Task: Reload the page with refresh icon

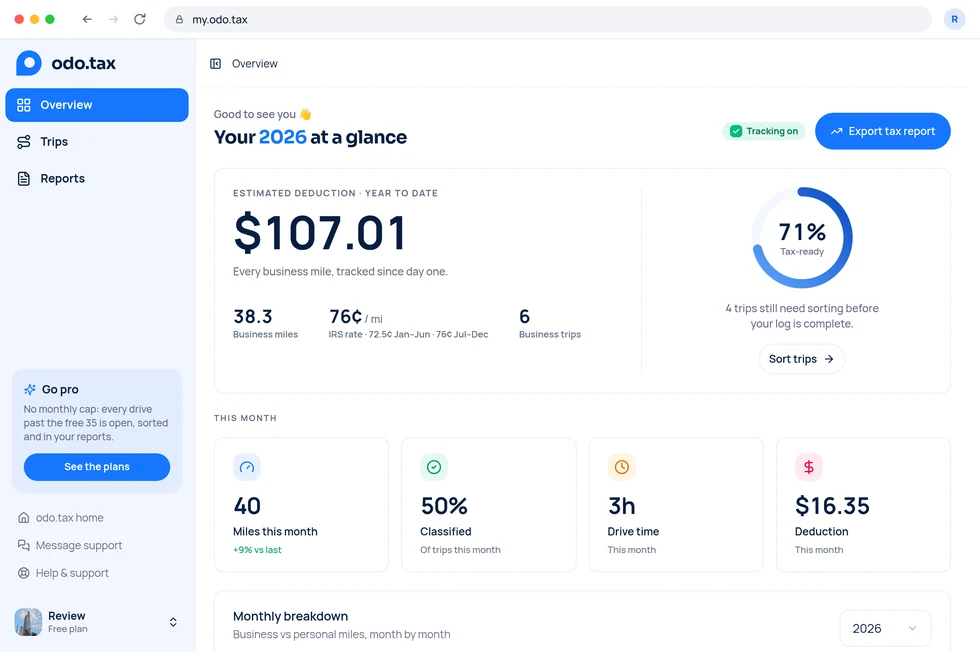Action: click(x=140, y=19)
